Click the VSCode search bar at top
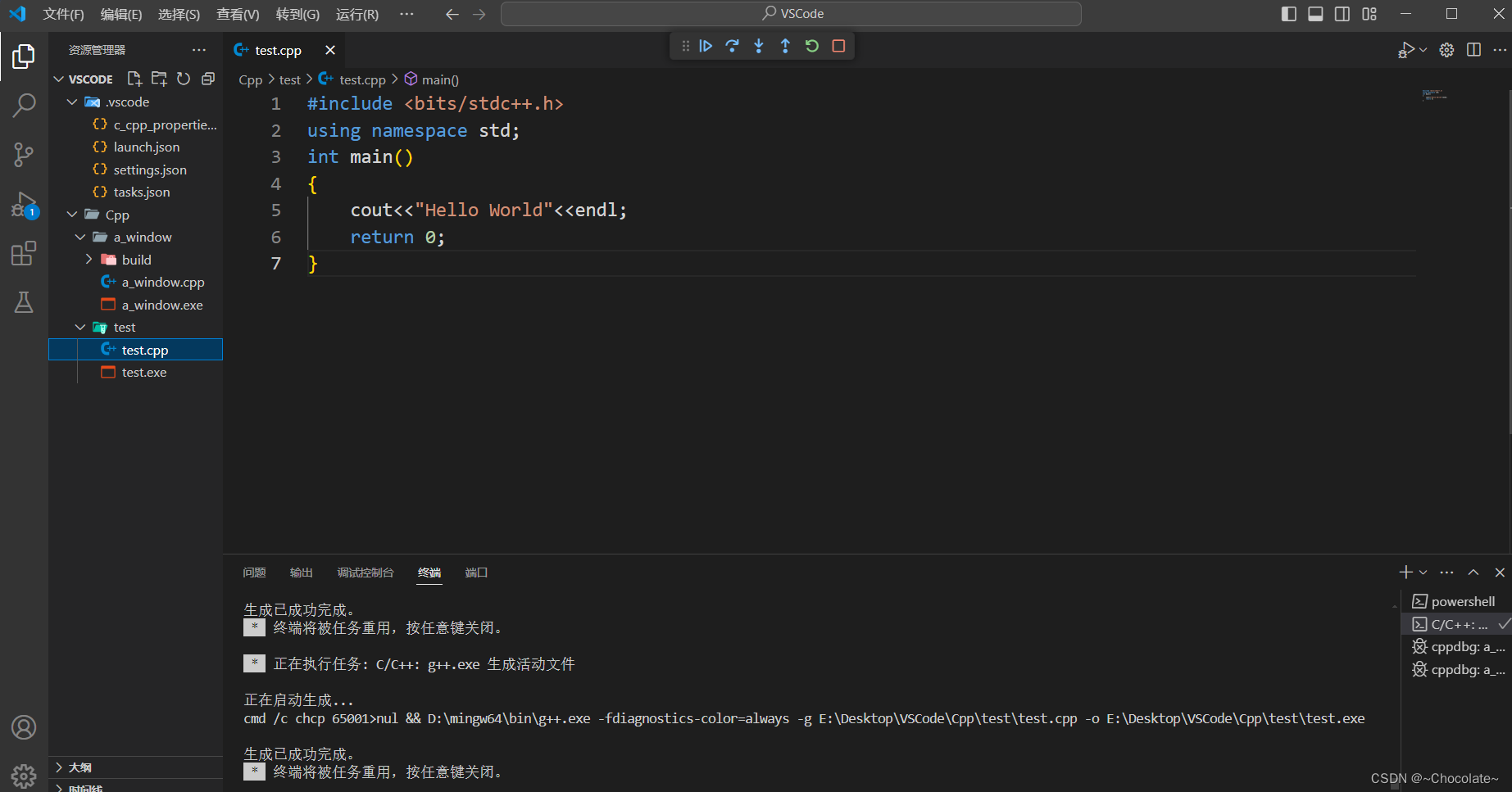Screen dimensions: 1512x792 pos(789,13)
